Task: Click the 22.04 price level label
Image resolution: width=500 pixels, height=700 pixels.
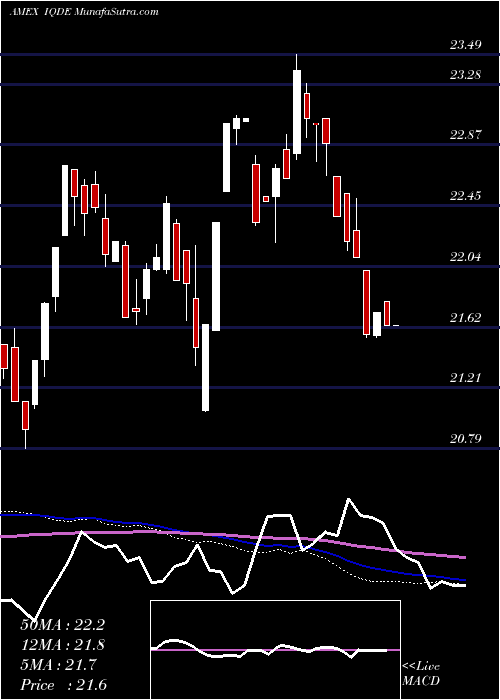Action: coord(466,257)
